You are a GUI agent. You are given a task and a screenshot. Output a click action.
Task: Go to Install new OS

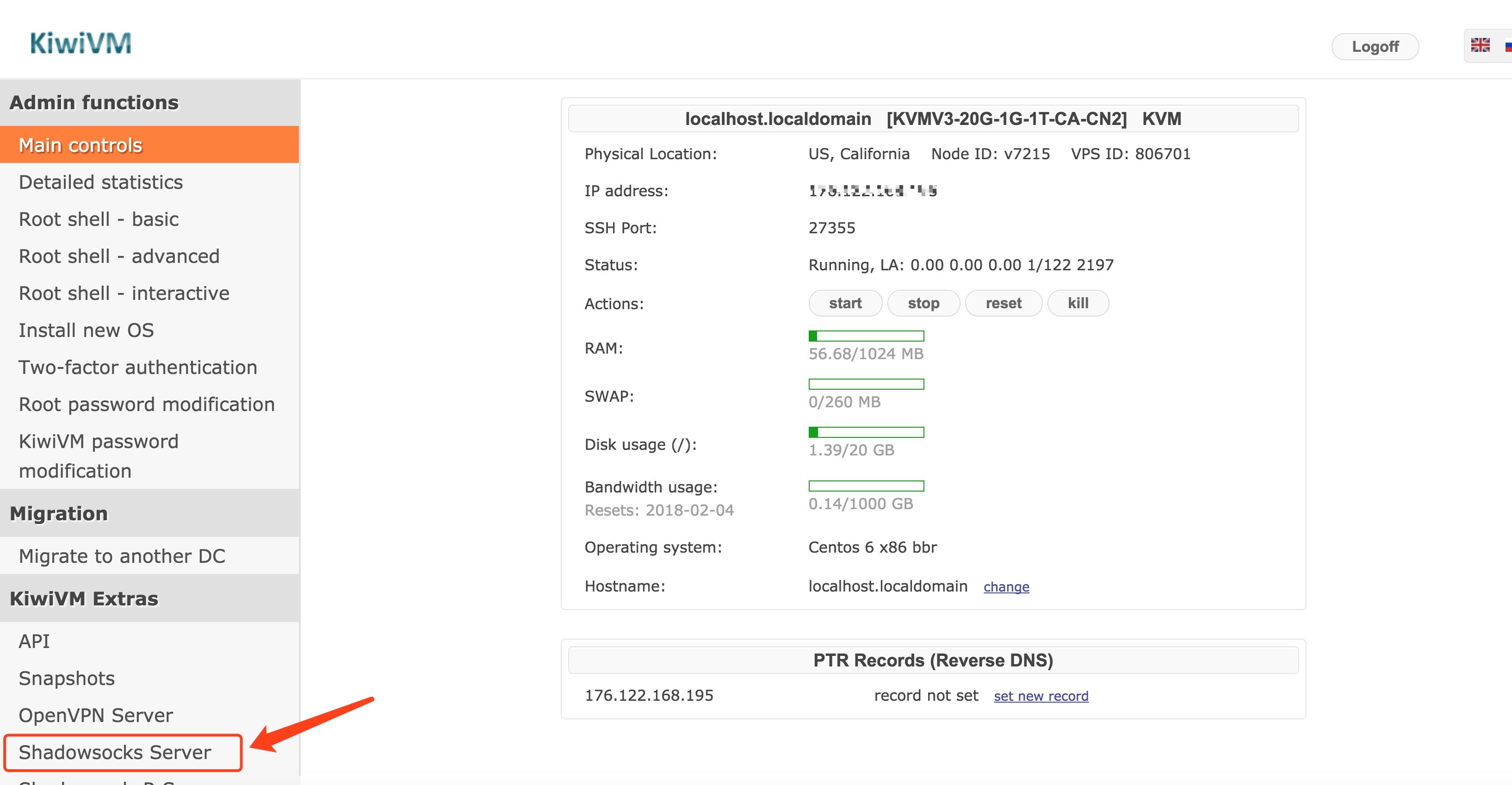point(86,330)
